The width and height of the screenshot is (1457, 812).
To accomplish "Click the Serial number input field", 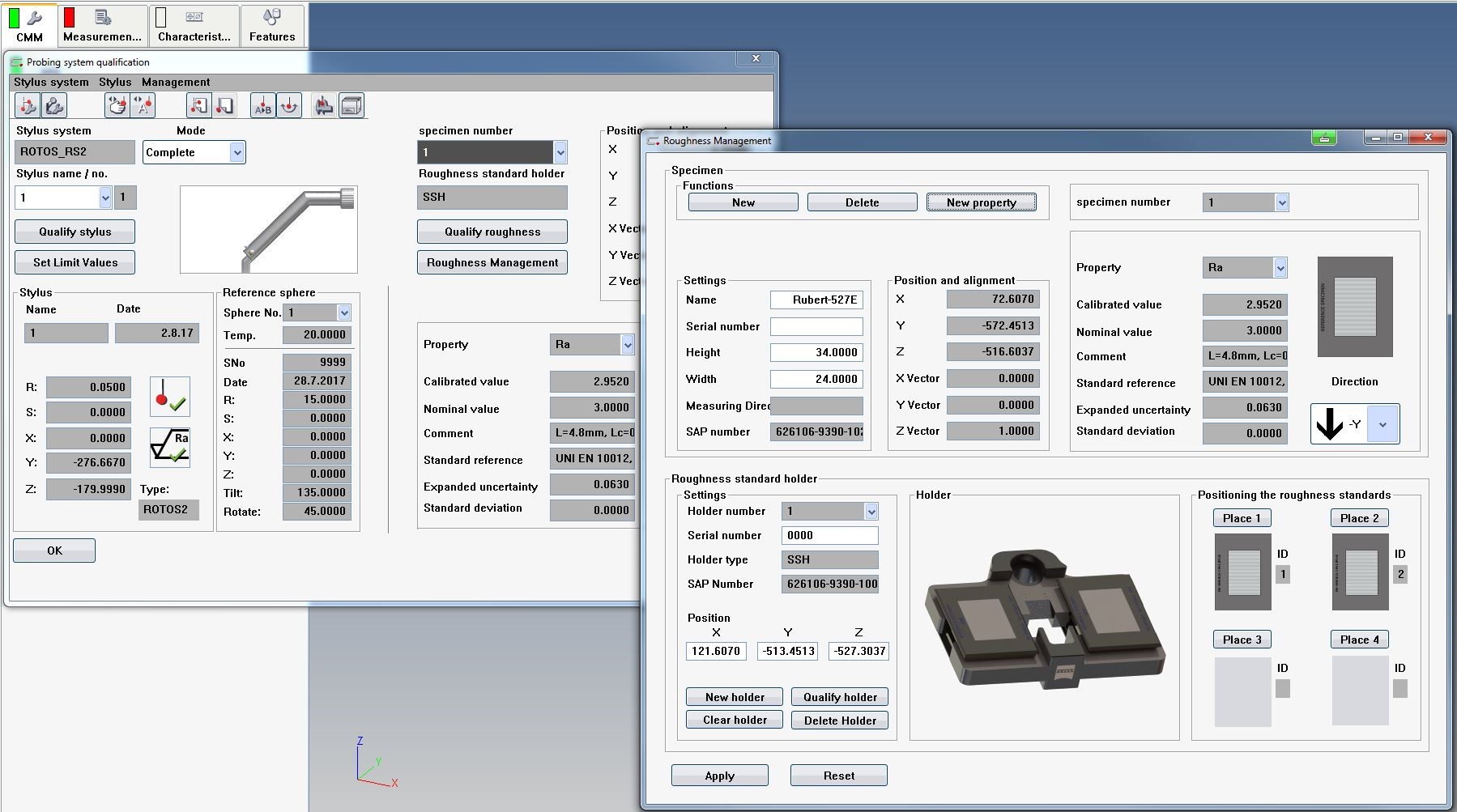I will coord(816,326).
